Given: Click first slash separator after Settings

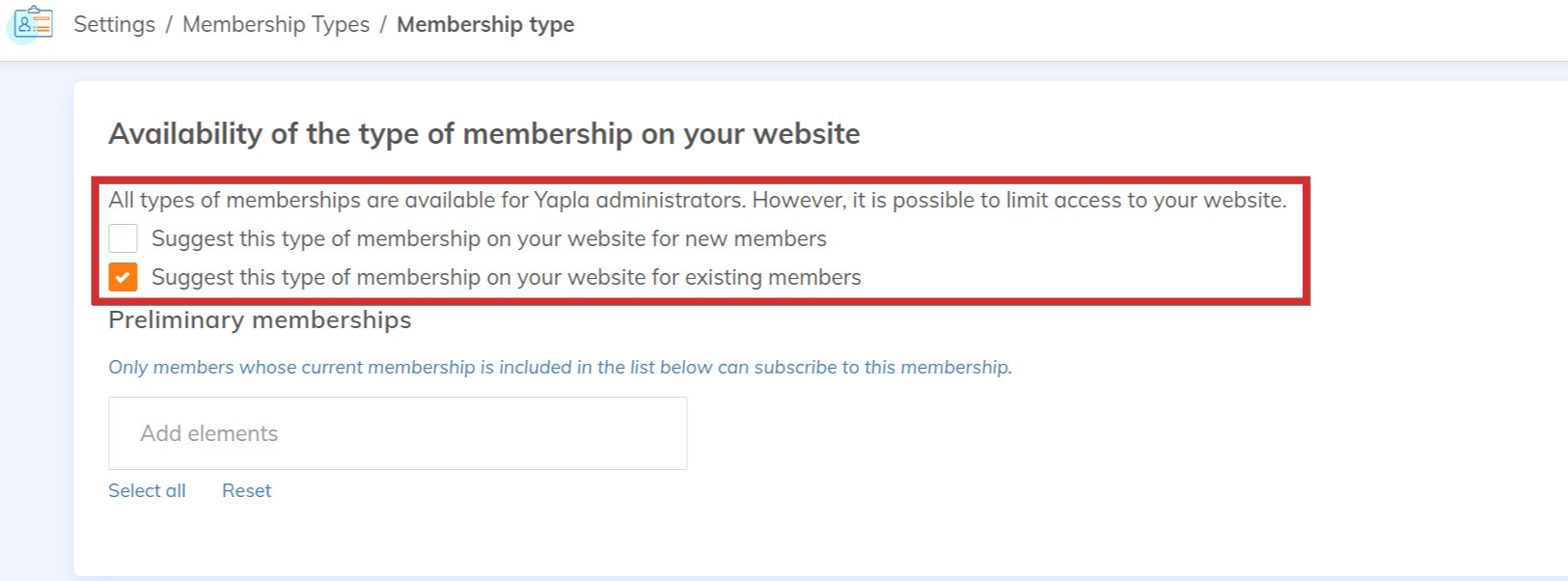Looking at the screenshot, I should pos(169,24).
